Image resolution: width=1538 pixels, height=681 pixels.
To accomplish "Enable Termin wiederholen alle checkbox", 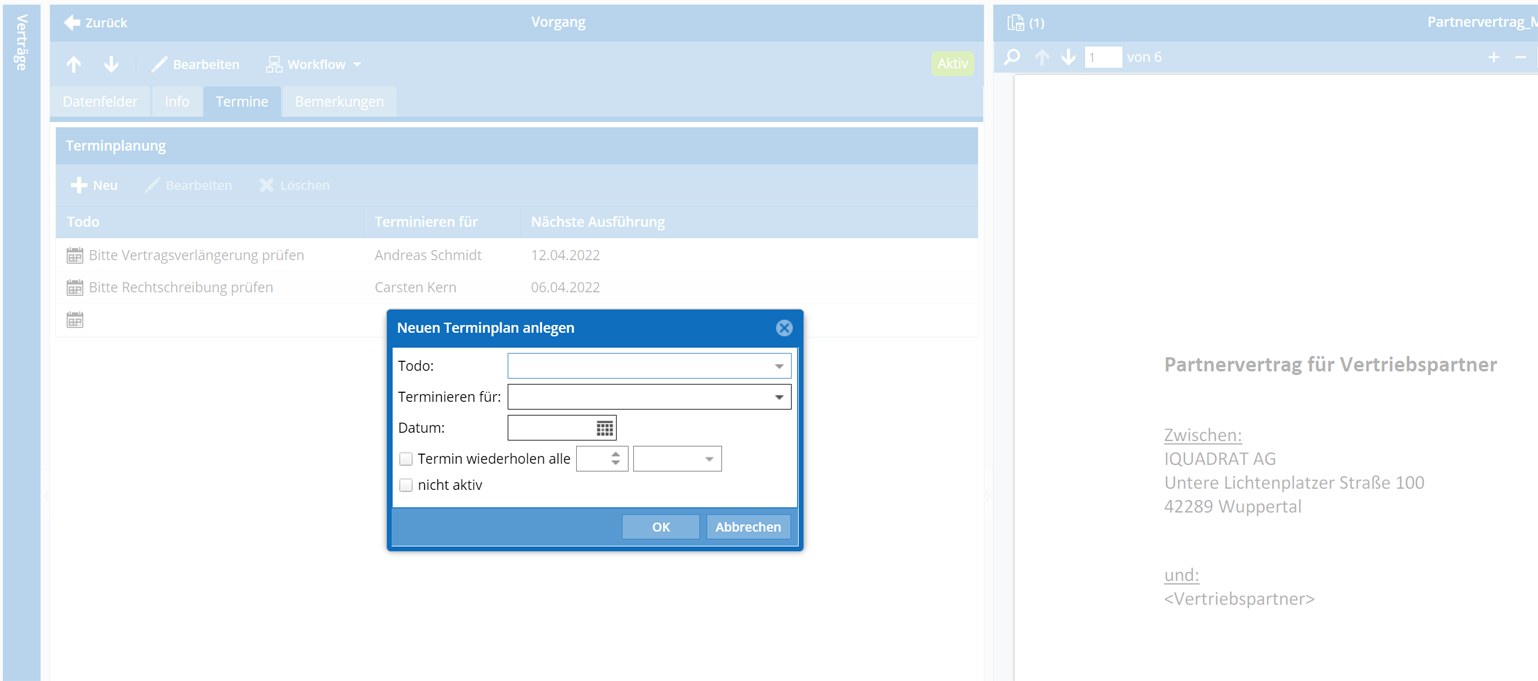I will (406, 459).
